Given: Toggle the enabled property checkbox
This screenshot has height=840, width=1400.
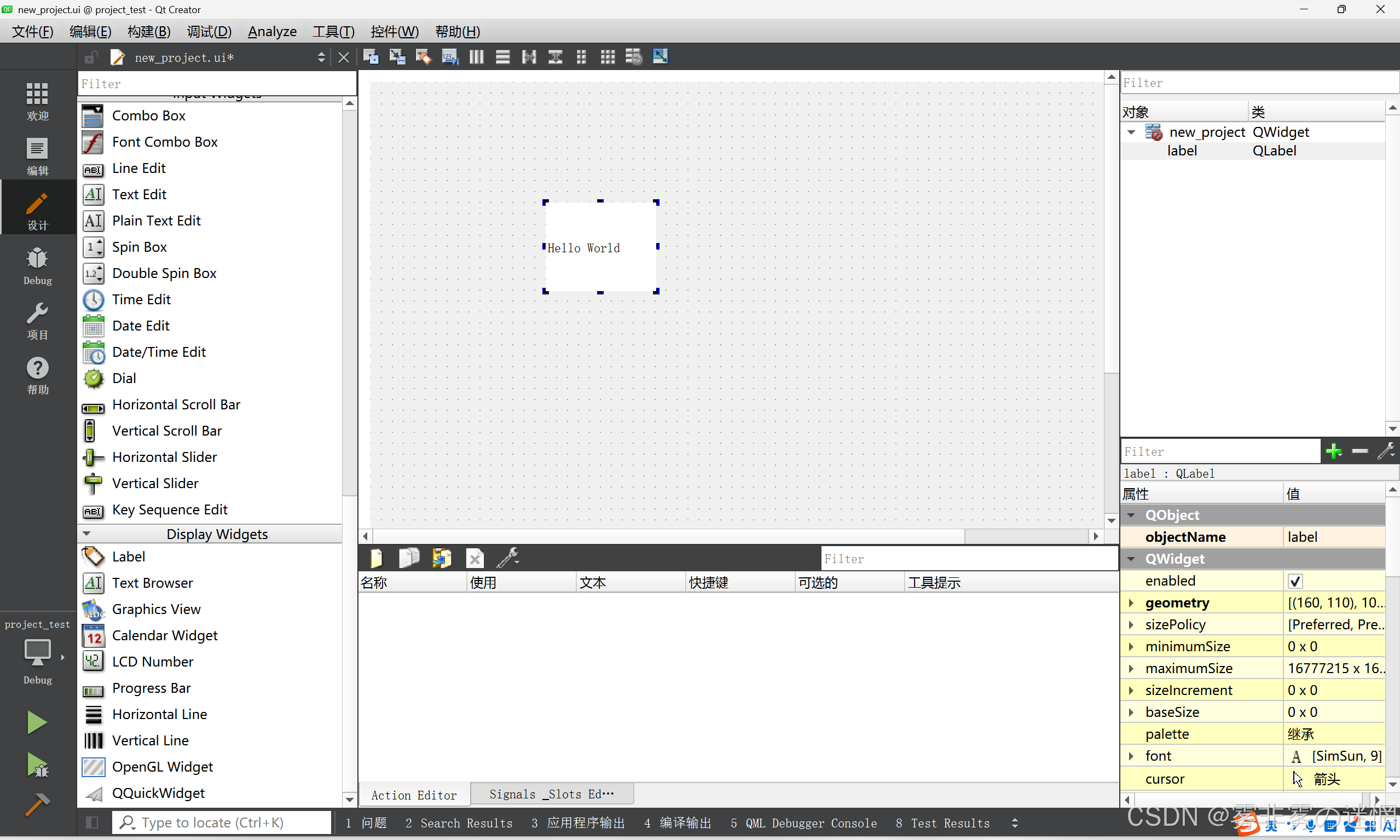Looking at the screenshot, I should (1295, 581).
